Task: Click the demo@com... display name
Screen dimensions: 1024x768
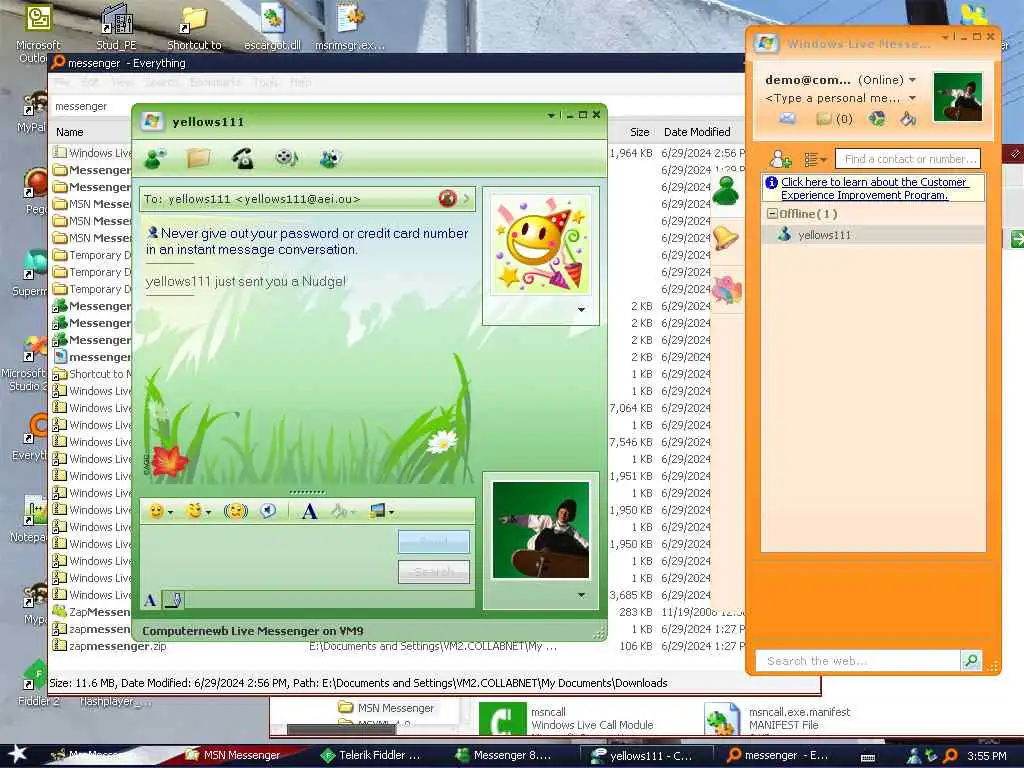Action: tap(808, 80)
